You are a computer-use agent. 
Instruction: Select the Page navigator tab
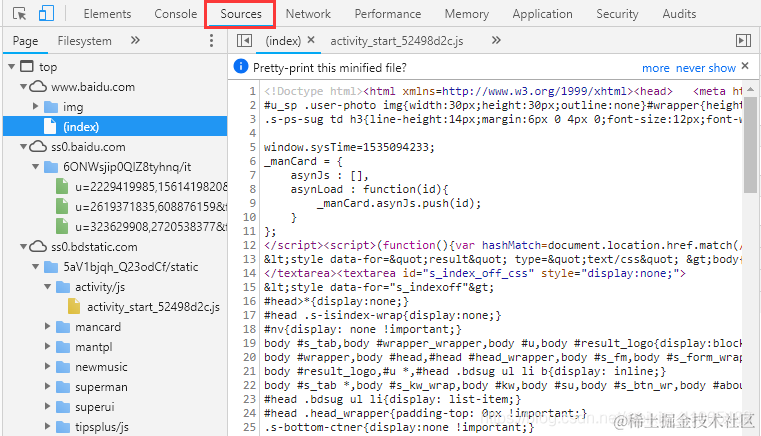[x=25, y=41]
